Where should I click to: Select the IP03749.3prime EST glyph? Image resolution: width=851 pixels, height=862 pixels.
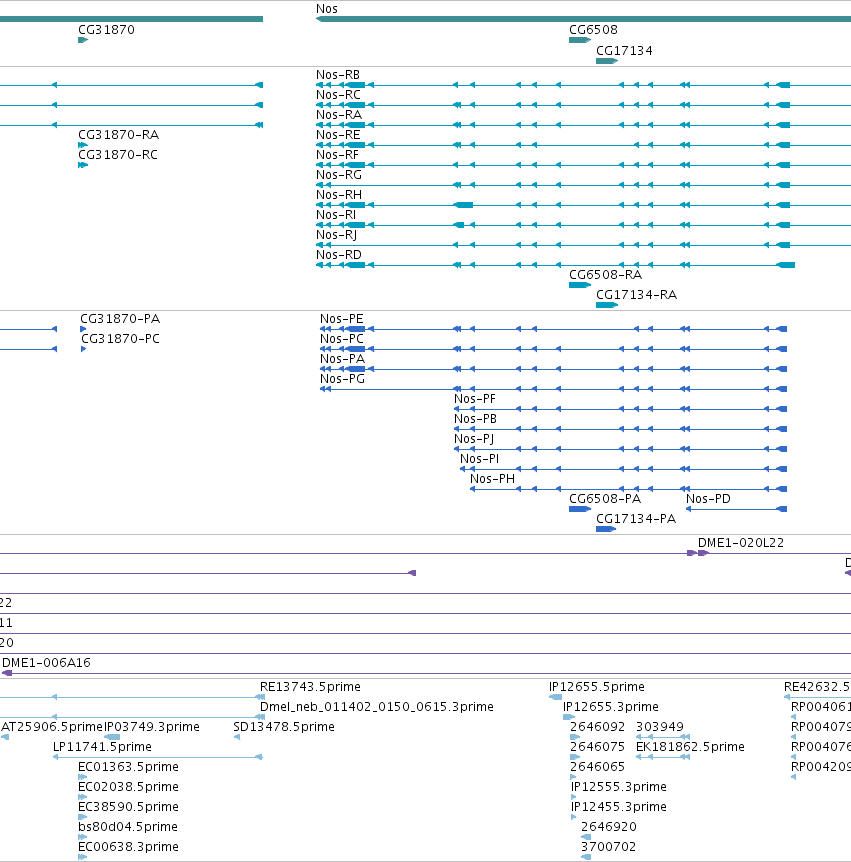[112, 737]
